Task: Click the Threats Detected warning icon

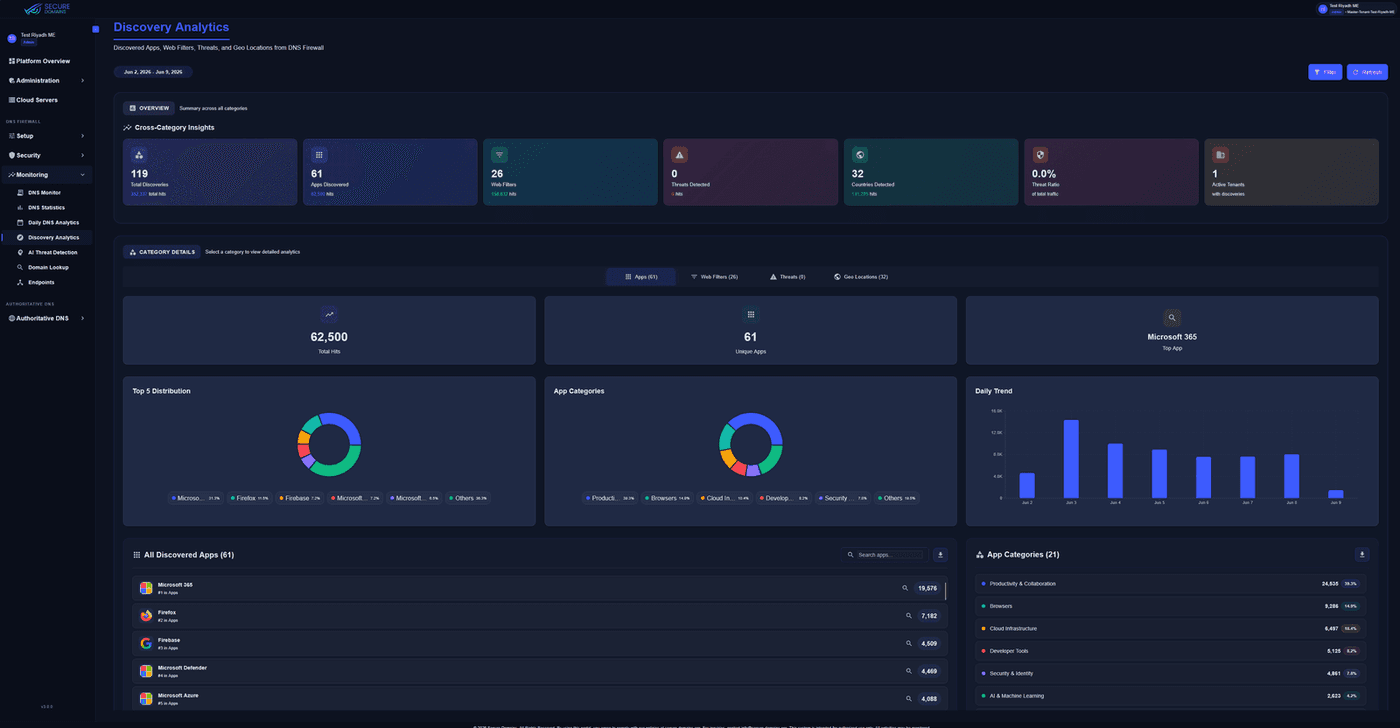Action: 679,155
